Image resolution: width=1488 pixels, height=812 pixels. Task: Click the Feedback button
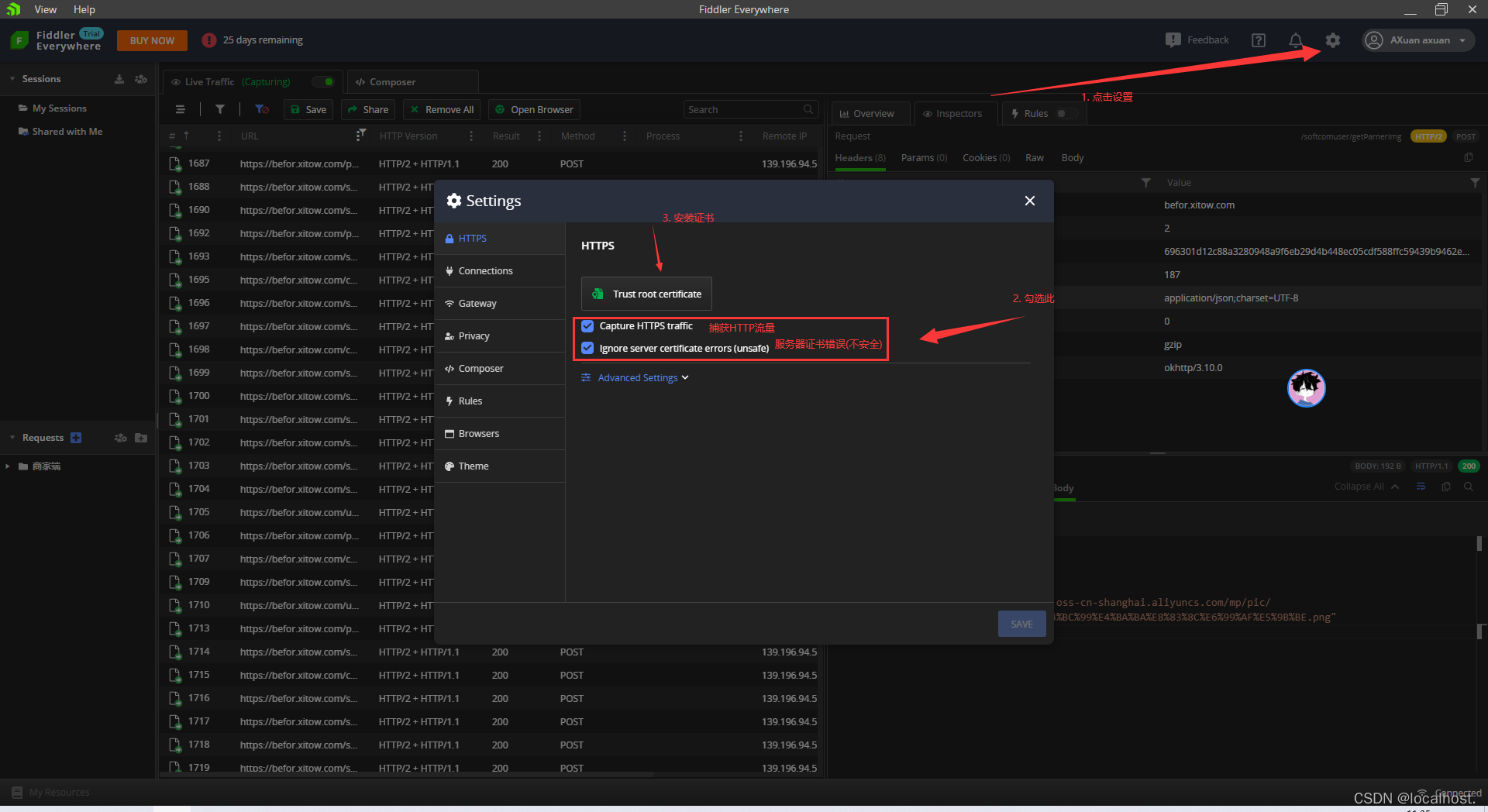click(x=1197, y=40)
